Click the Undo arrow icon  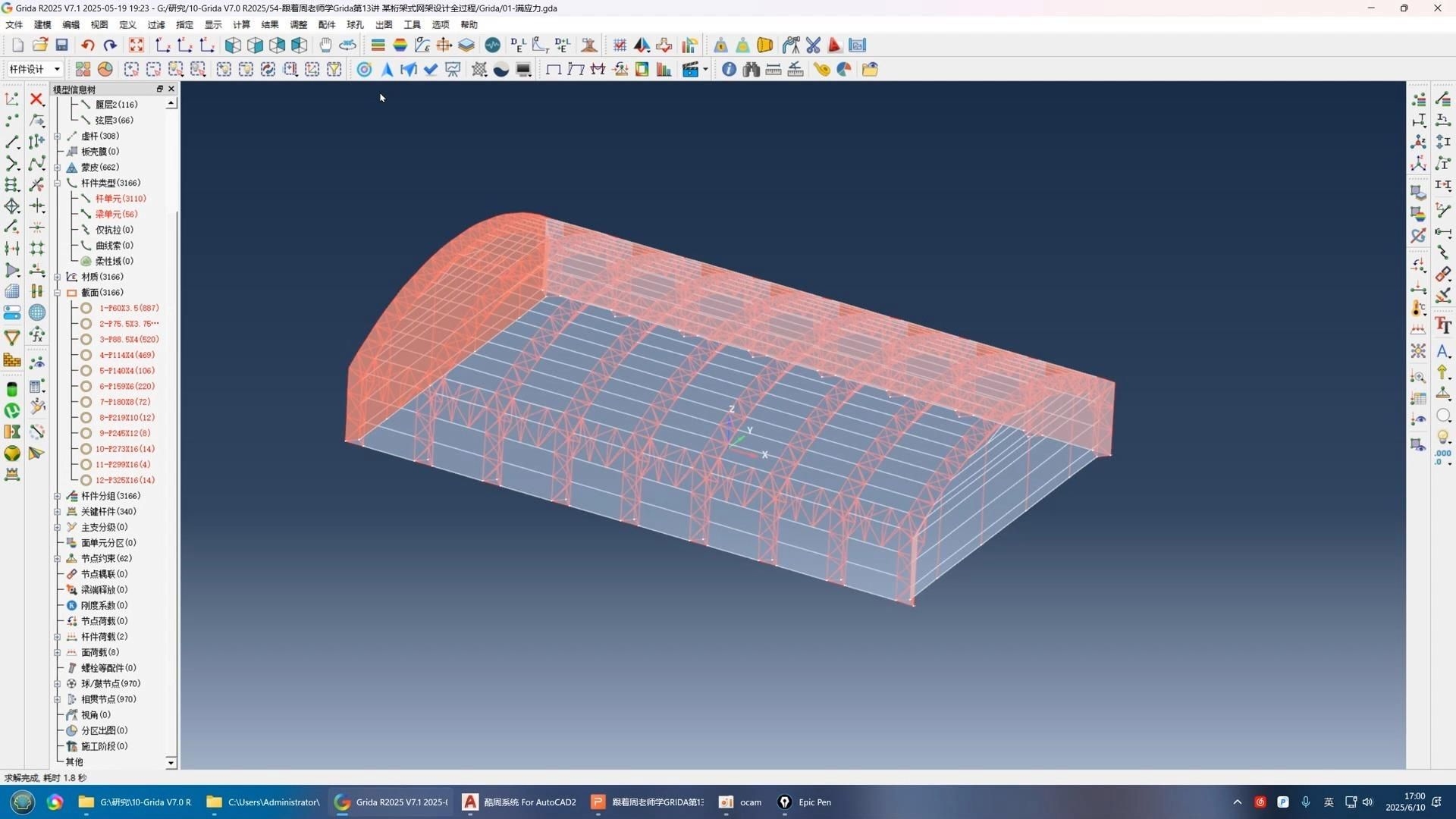[x=88, y=45]
